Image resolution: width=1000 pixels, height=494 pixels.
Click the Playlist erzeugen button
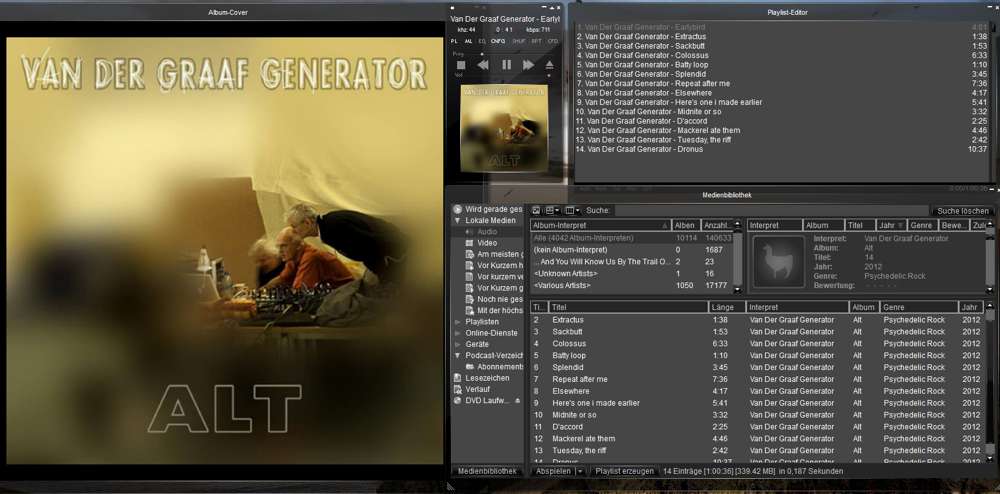pos(623,470)
